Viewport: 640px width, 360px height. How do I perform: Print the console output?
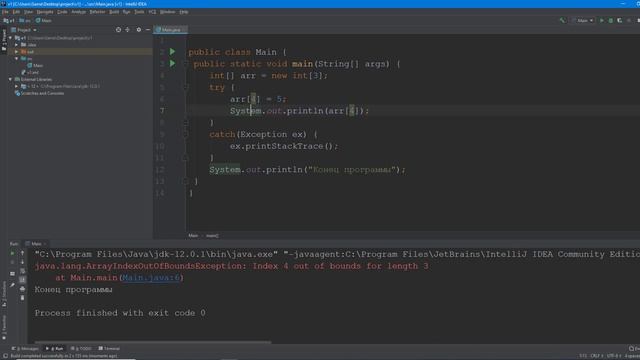(x=22, y=289)
